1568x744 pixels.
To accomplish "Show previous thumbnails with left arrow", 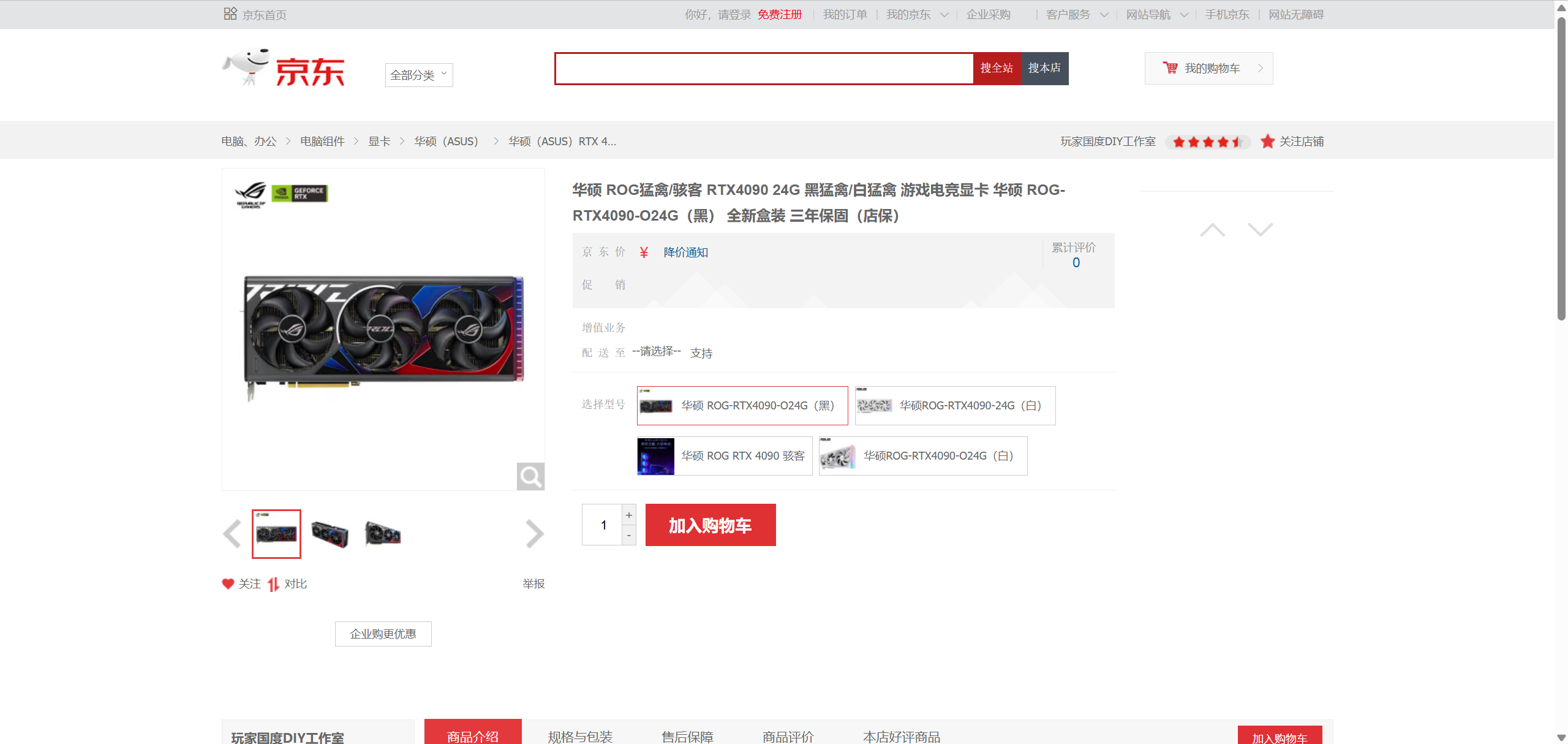I will [232, 533].
